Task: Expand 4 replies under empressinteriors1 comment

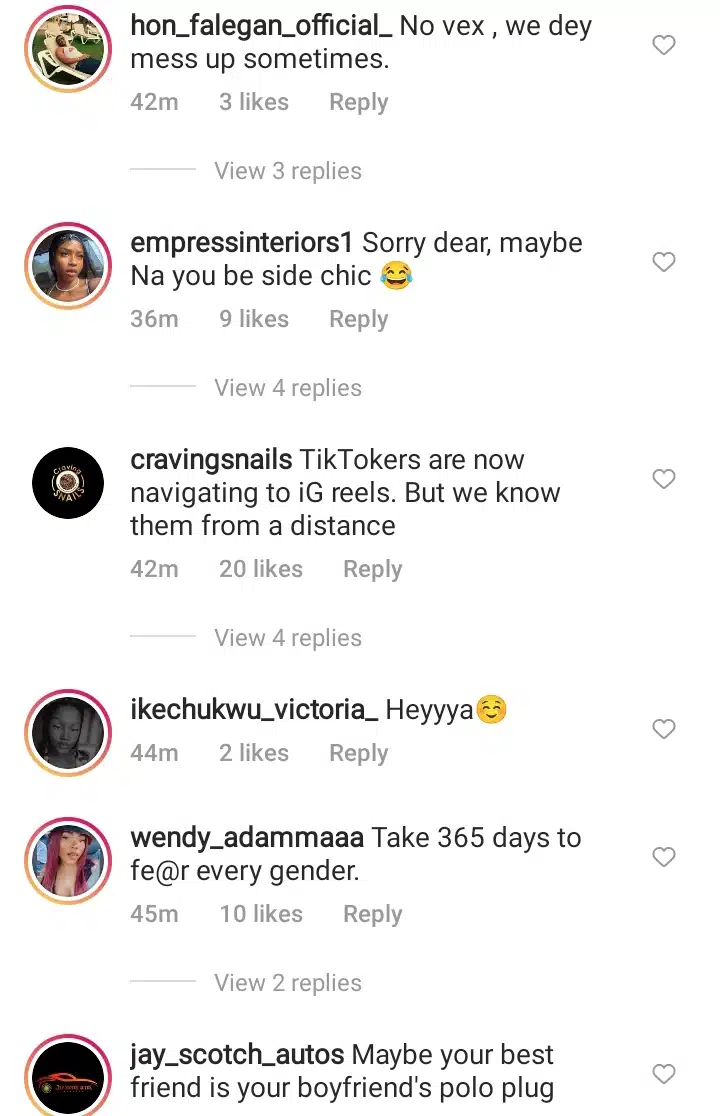Action: coord(287,388)
